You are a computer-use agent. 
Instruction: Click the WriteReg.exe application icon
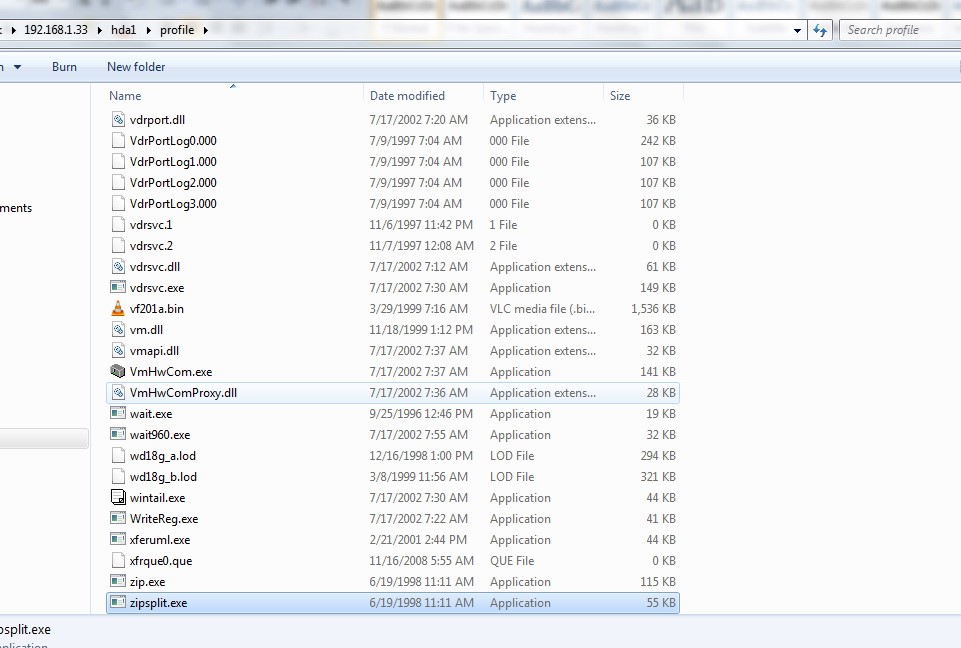[118, 519]
